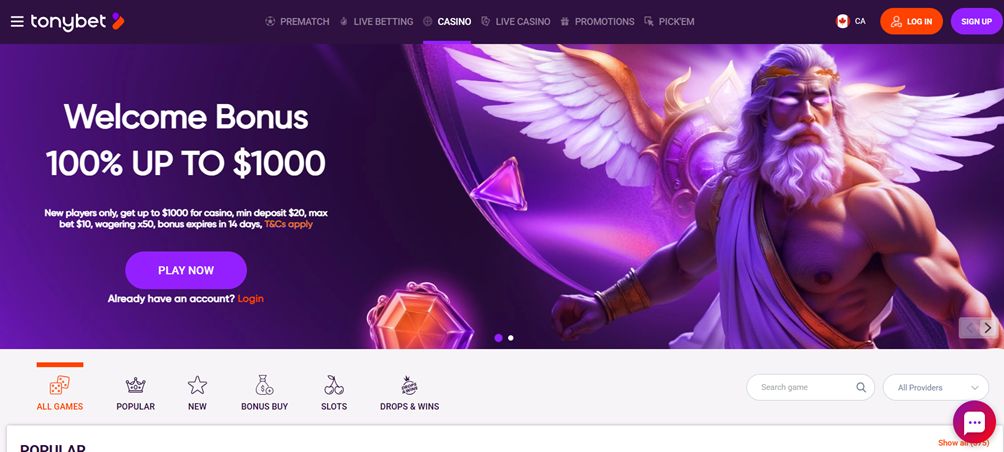Open the Popular crown category
Screen dimensions: 1004x452
coord(135,385)
